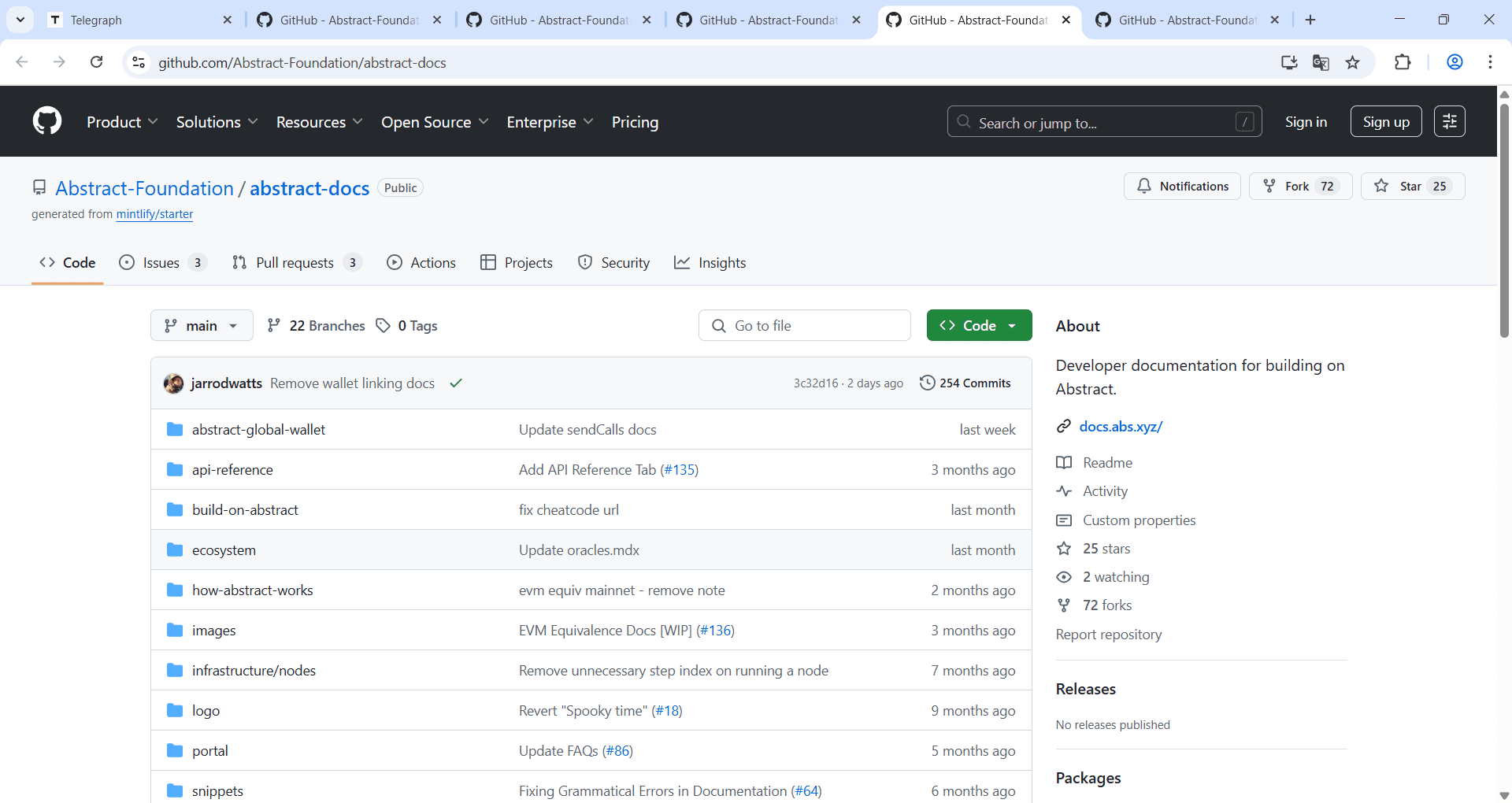The height and width of the screenshot is (803, 1512).
Task: Expand the Resources menu
Action: point(319,122)
